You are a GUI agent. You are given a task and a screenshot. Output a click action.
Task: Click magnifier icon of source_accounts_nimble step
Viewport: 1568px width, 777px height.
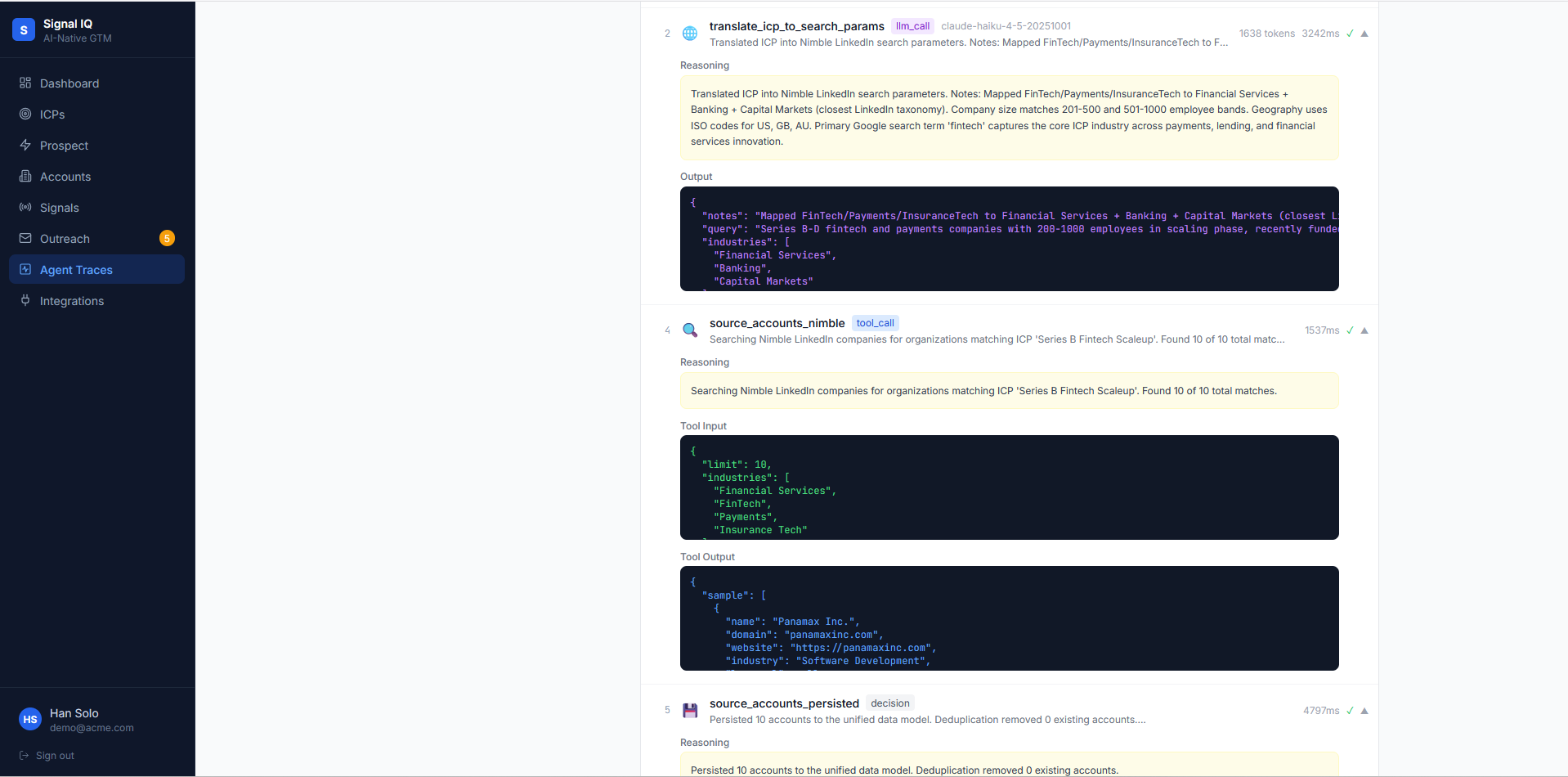[x=690, y=330]
